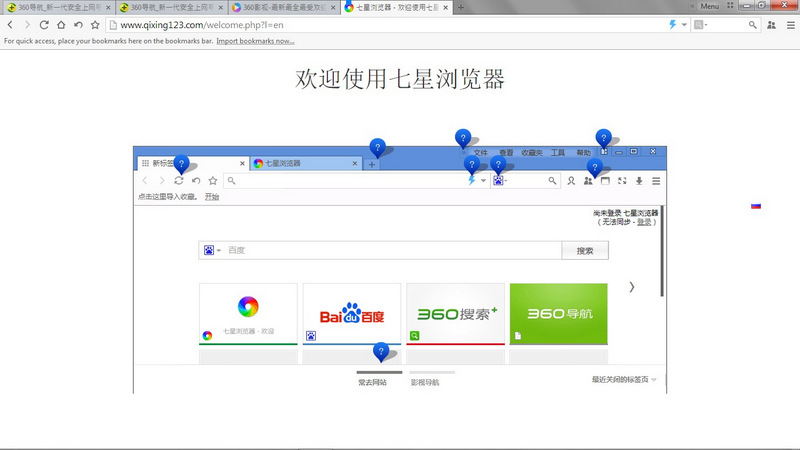Screen dimensions: 800x450
Task: Bookmark this page with the star icon
Action: tap(95, 24)
